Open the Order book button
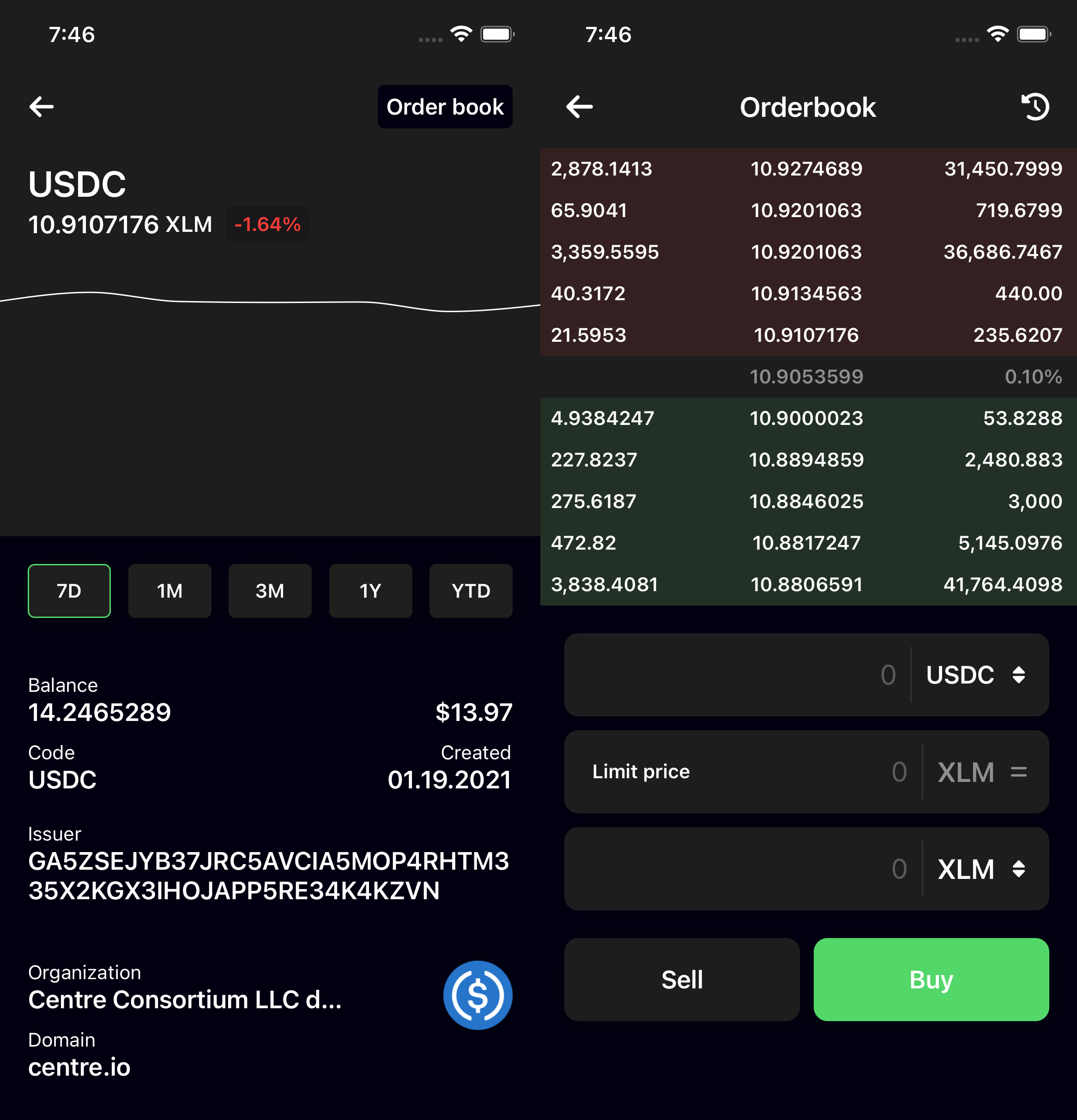The image size is (1077, 1120). click(445, 107)
